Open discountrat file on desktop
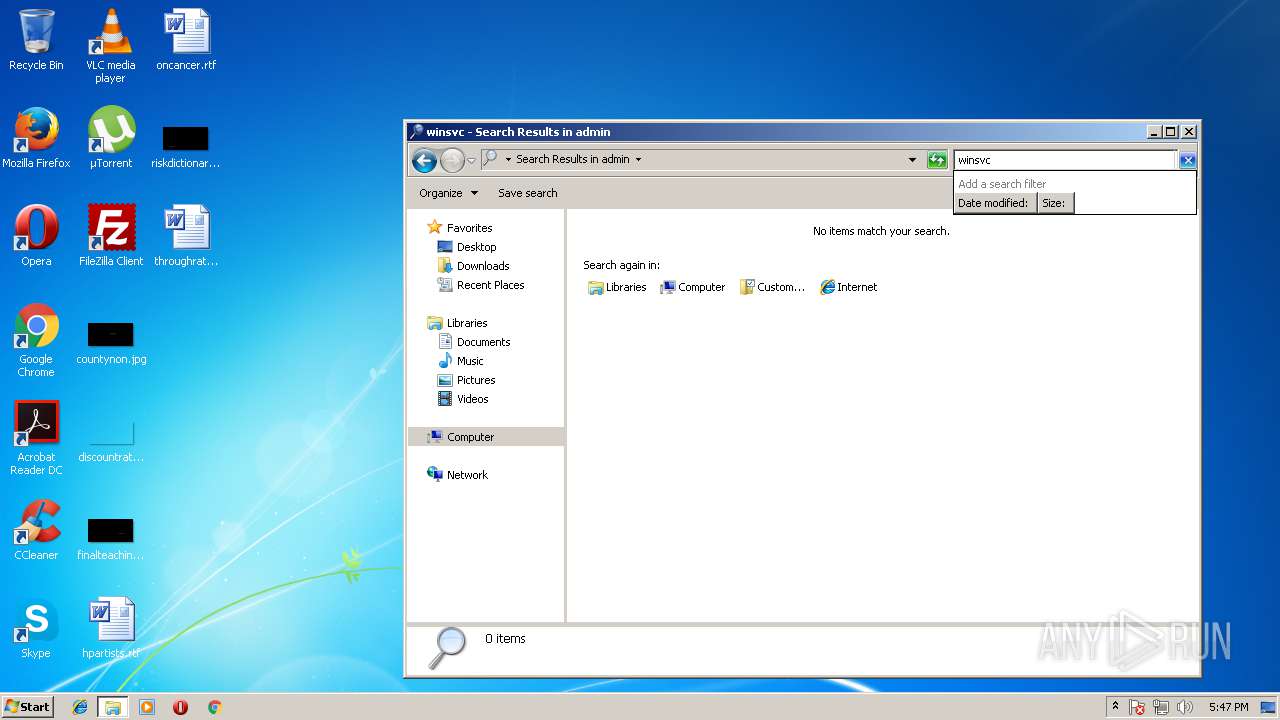 111,440
